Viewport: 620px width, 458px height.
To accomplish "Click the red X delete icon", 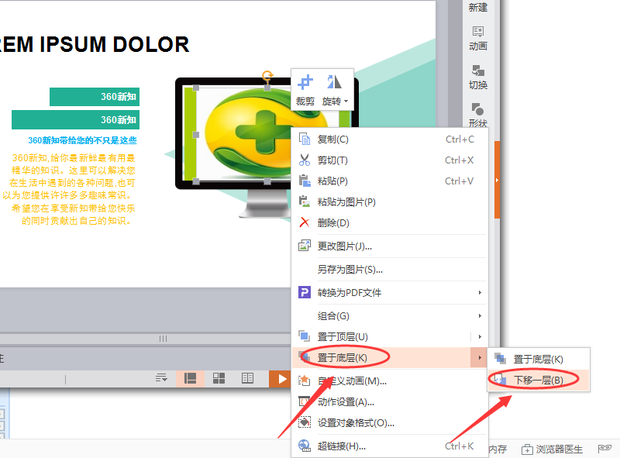I will pos(304,222).
